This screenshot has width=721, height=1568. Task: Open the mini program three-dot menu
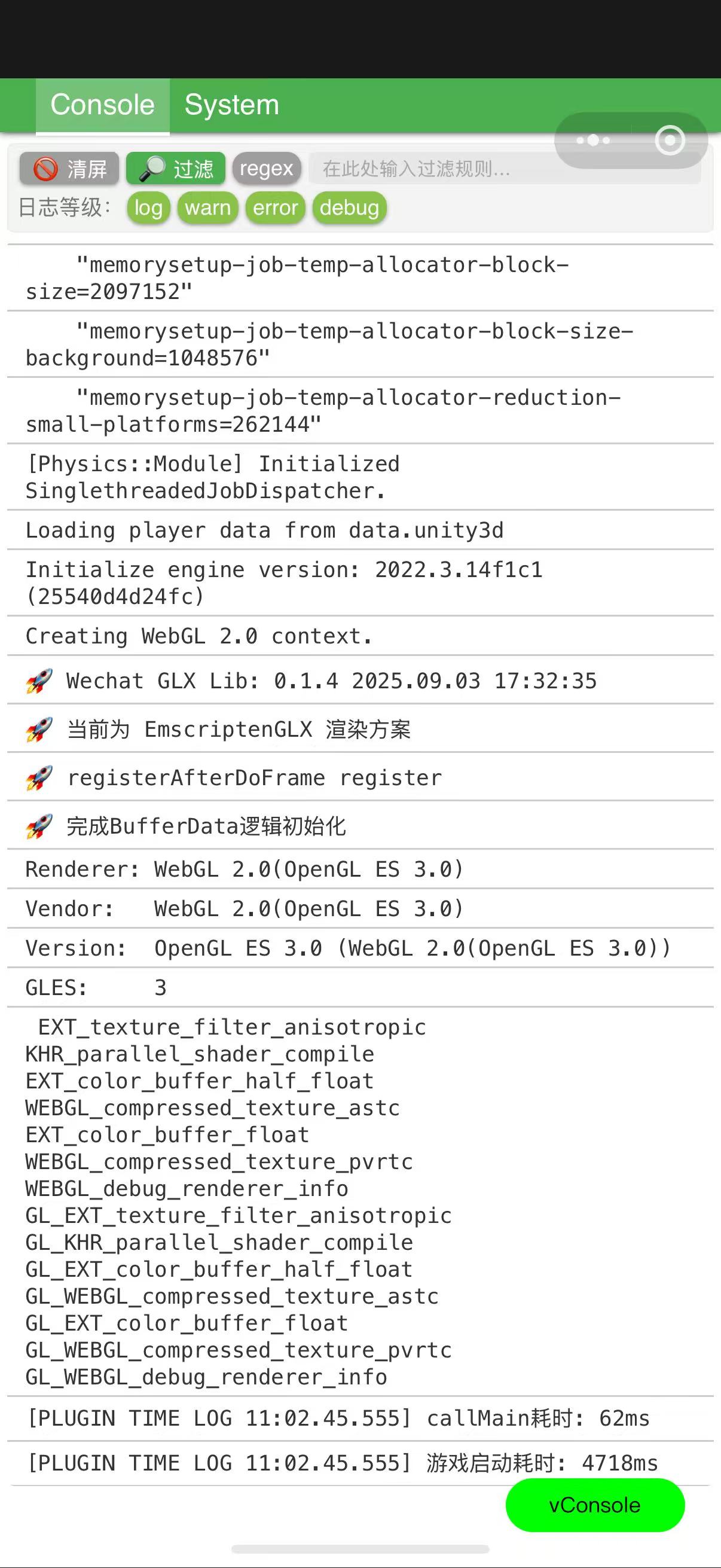tap(593, 141)
